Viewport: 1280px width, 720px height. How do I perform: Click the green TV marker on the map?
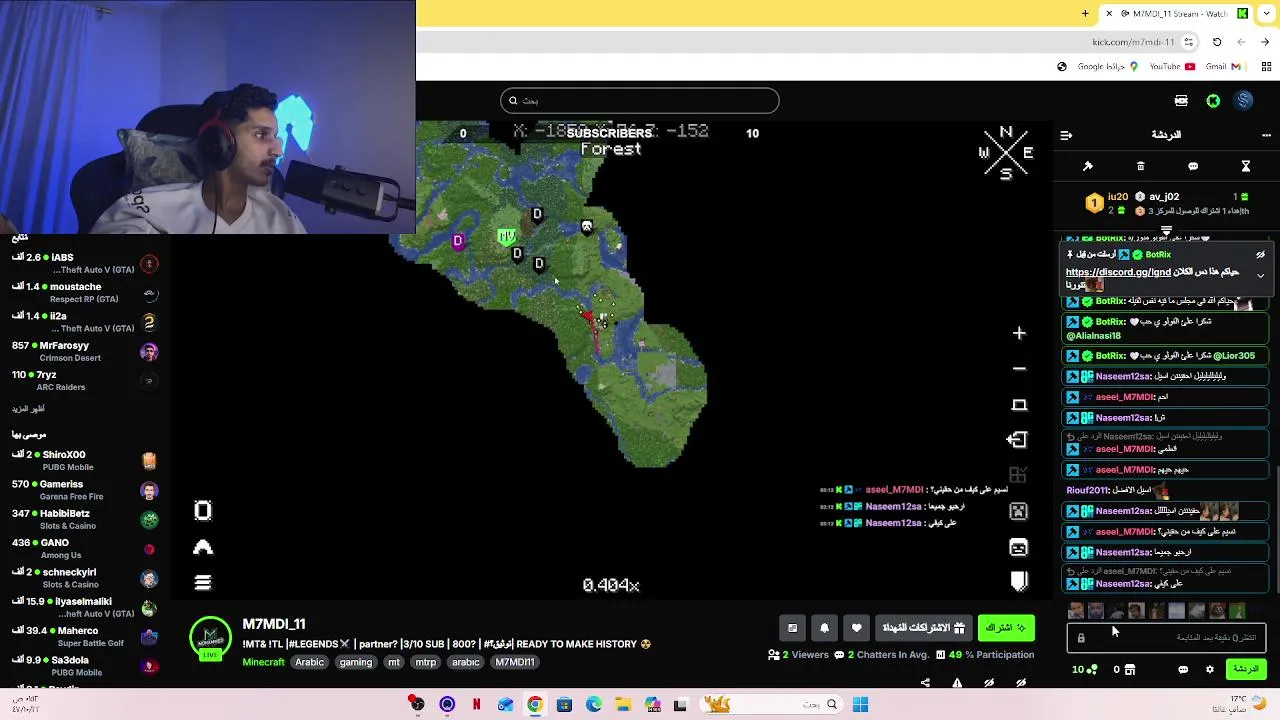click(507, 236)
